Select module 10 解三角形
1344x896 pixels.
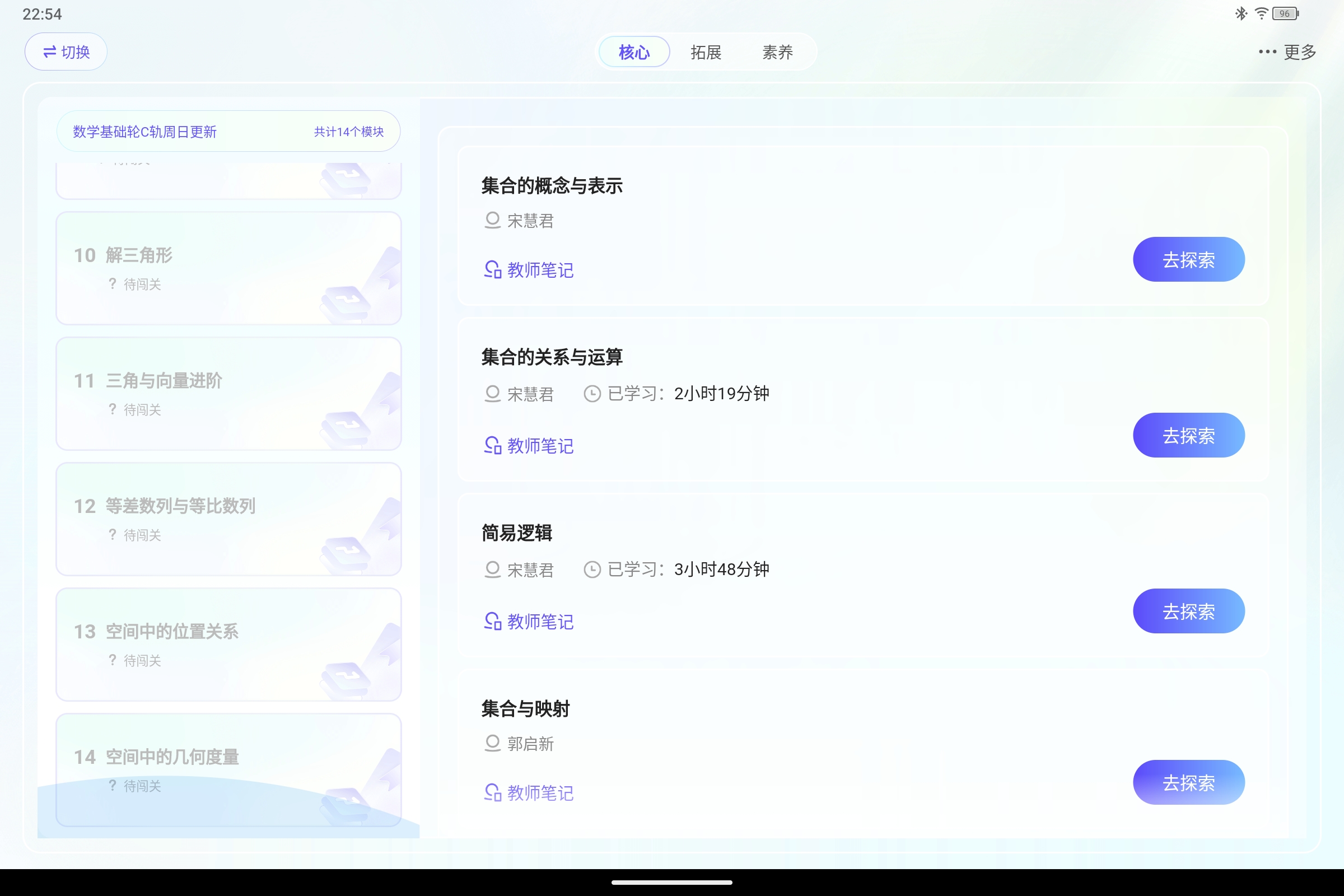228,268
